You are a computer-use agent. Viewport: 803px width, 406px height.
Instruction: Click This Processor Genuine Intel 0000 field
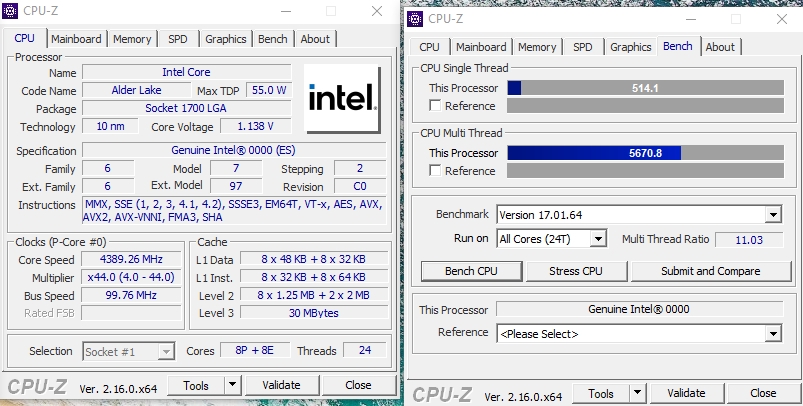click(639, 309)
